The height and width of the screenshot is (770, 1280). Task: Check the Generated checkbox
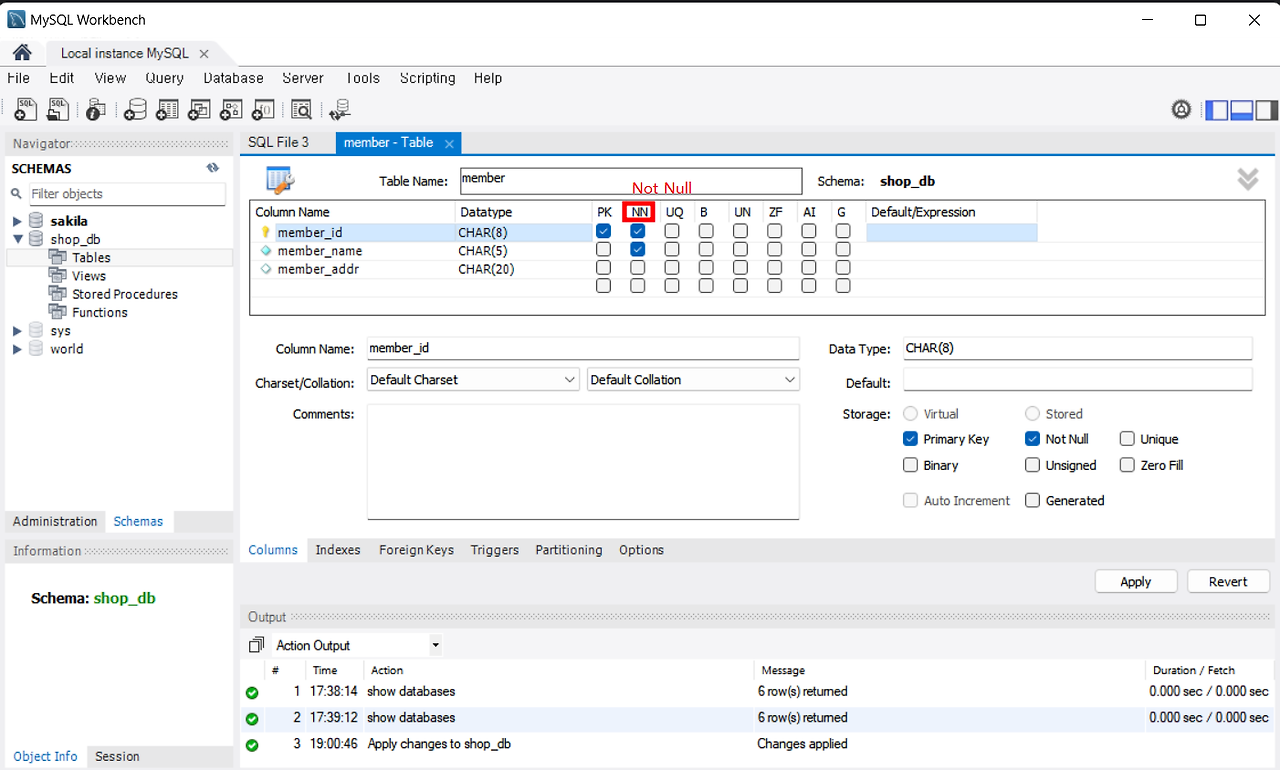1033,500
